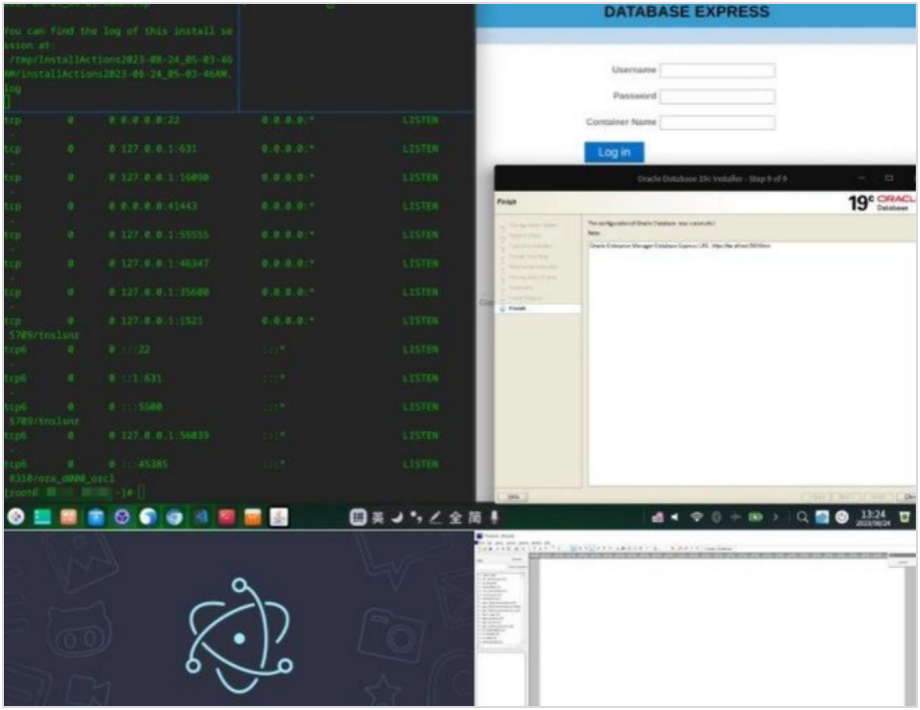Click the Log in button
Image resolution: width=920 pixels, height=710 pixels.
click(x=614, y=153)
